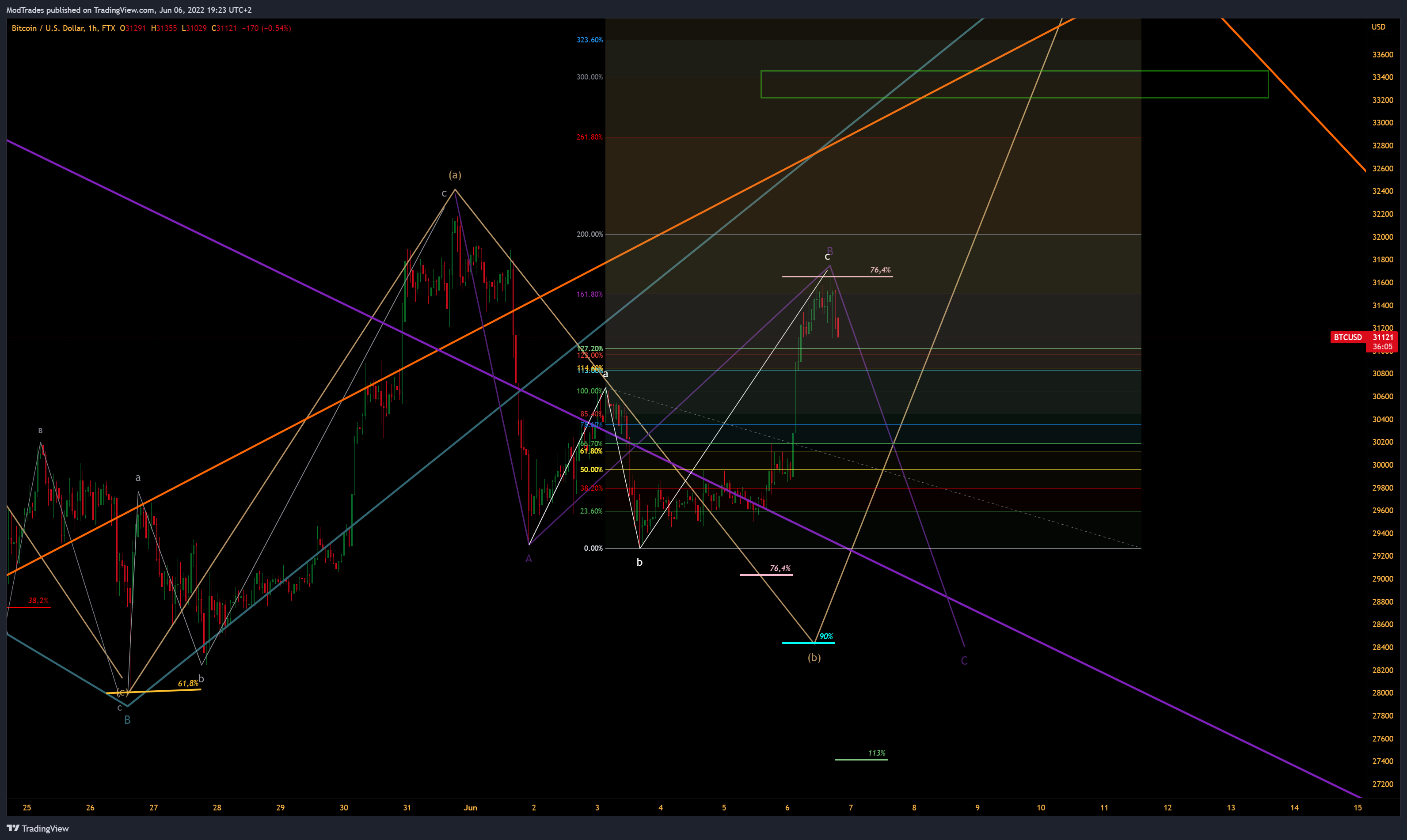Click the purple A wave label
This screenshot has width=1407, height=840.
pos(528,559)
